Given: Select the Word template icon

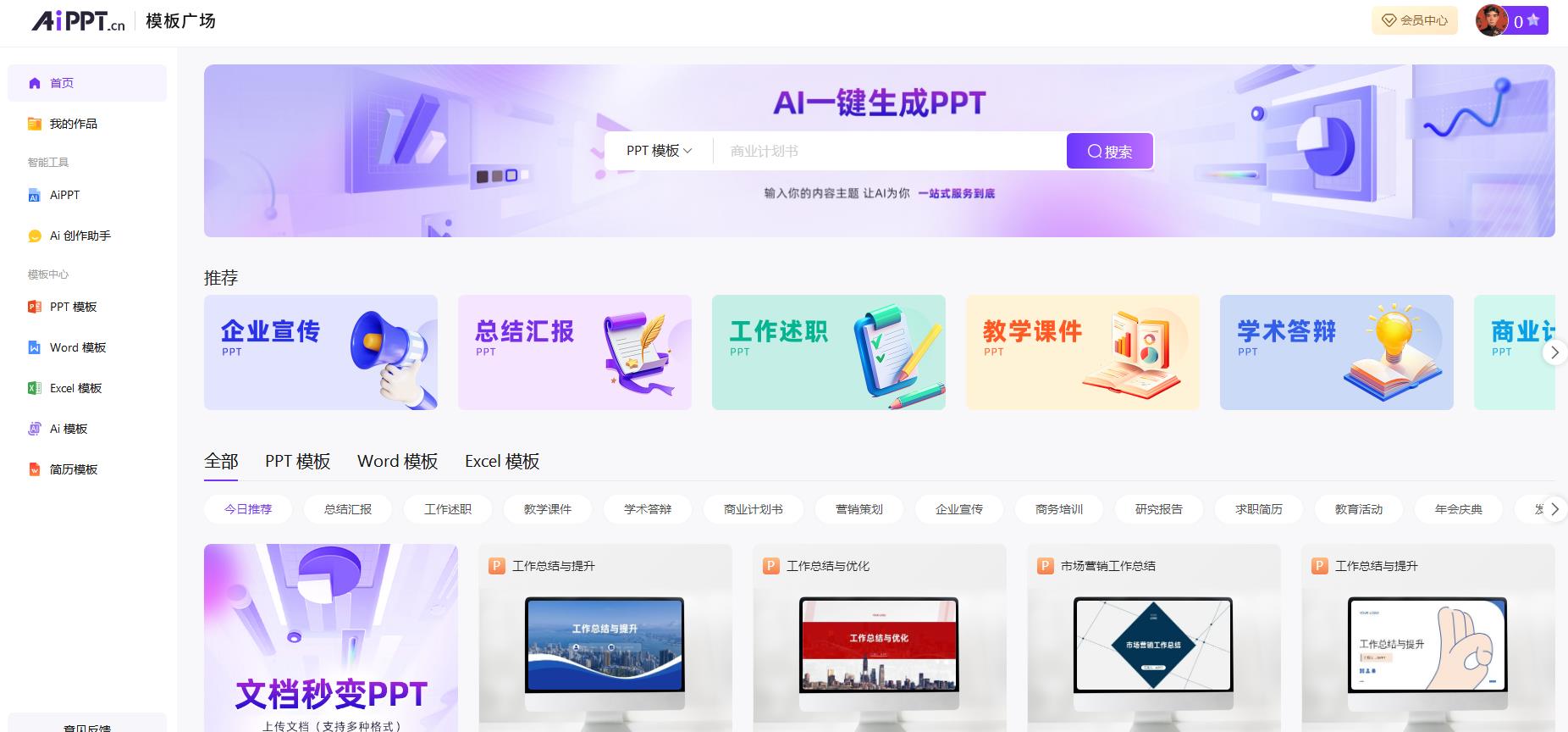Looking at the screenshot, I should coord(35,347).
